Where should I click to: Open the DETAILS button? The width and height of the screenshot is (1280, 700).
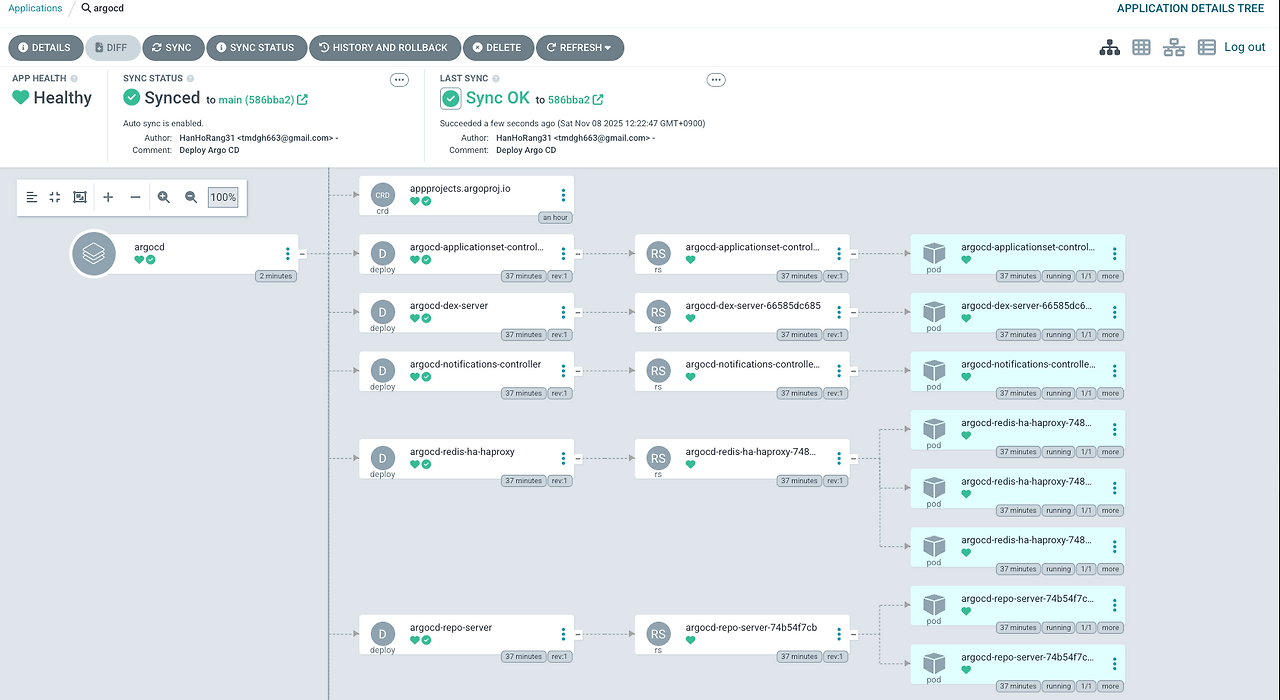(45, 47)
